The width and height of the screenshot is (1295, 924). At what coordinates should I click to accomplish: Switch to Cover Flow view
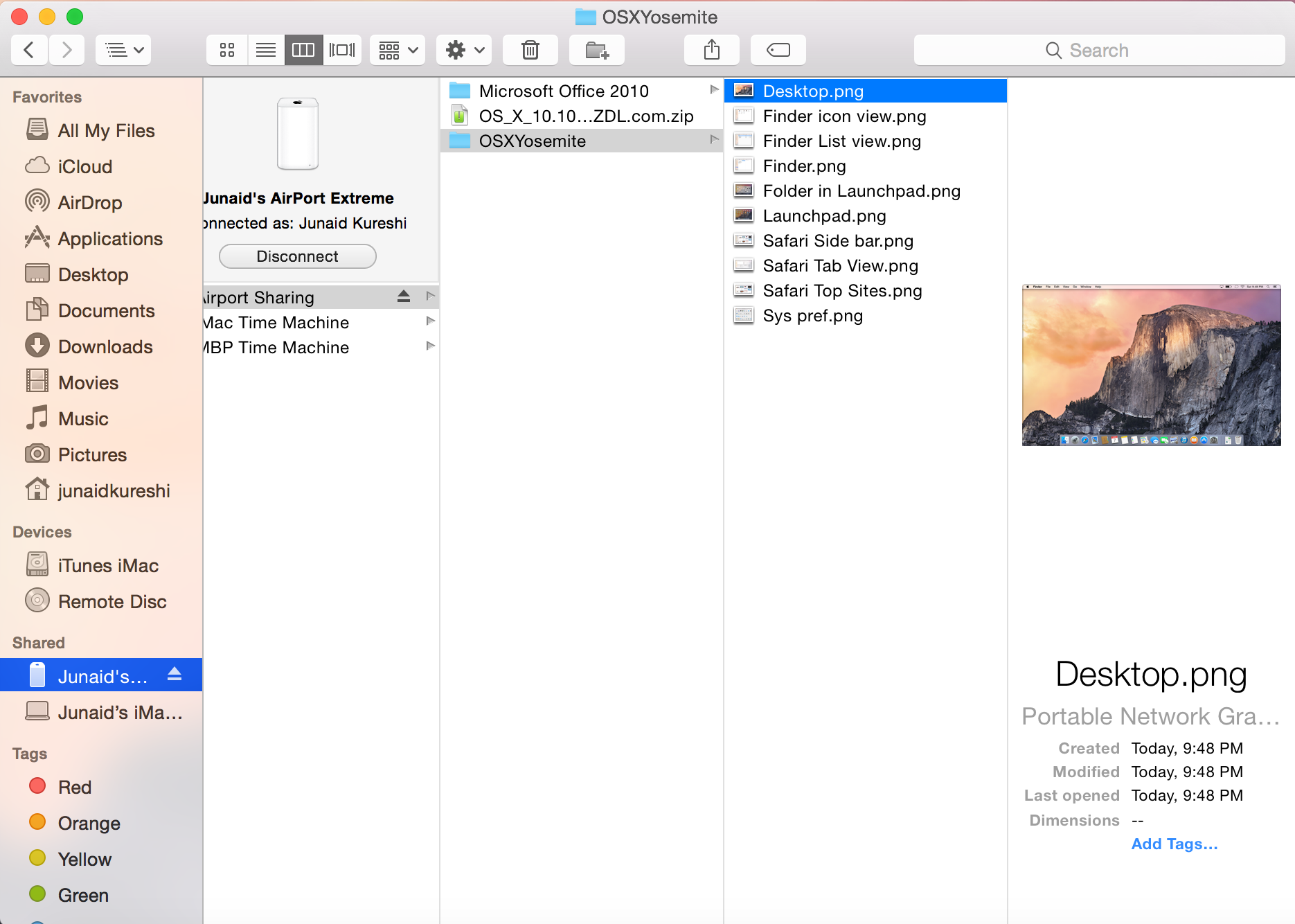tap(342, 50)
